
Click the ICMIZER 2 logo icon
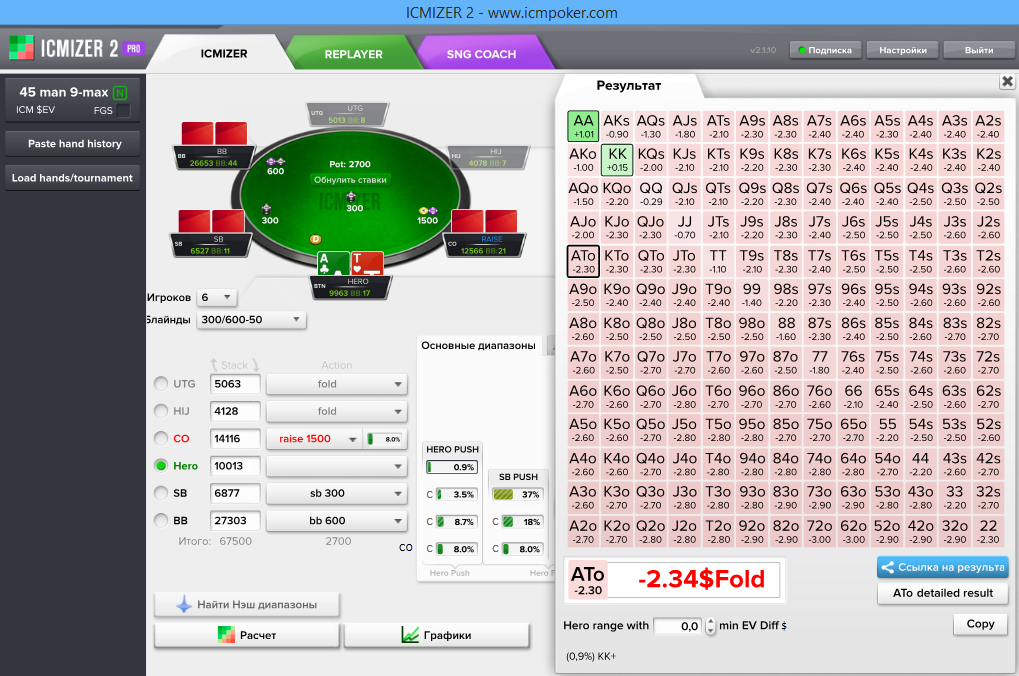(21, 48)
